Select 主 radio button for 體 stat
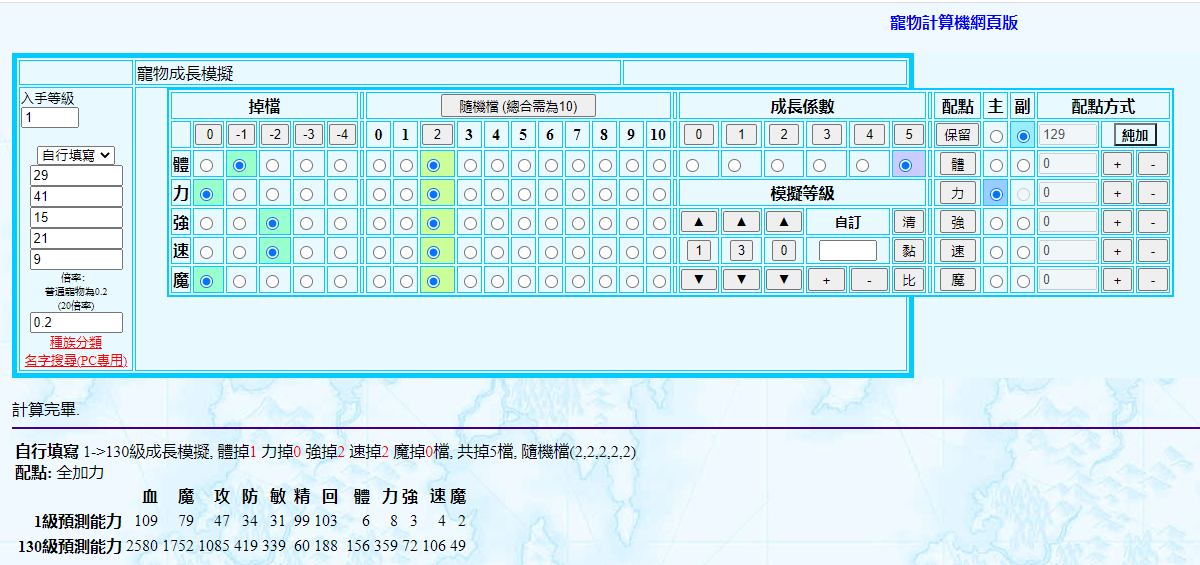The height and width of the screenshot is (565, 1200). (x=996, y=165)
